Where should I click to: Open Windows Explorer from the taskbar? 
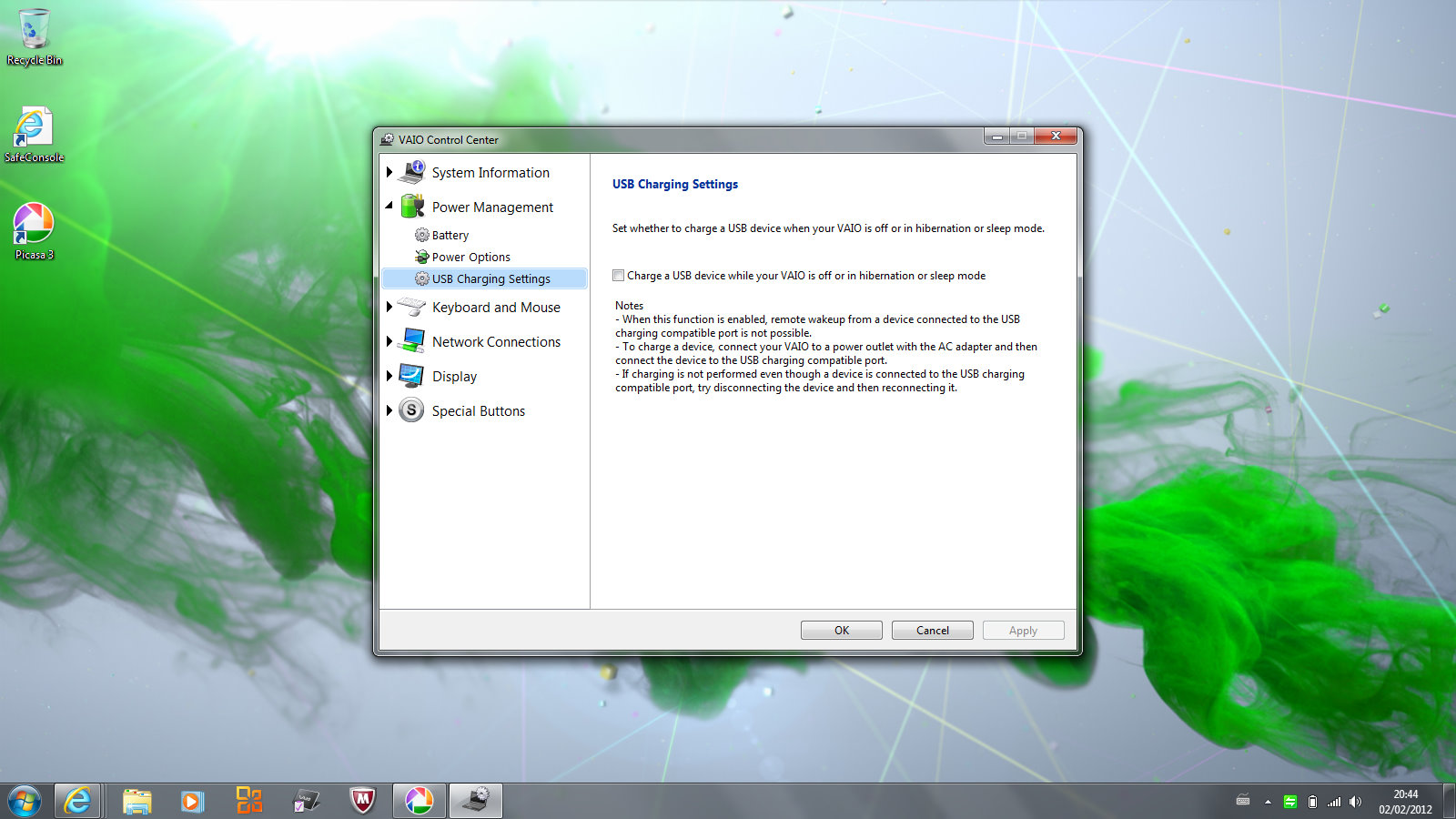137,801
